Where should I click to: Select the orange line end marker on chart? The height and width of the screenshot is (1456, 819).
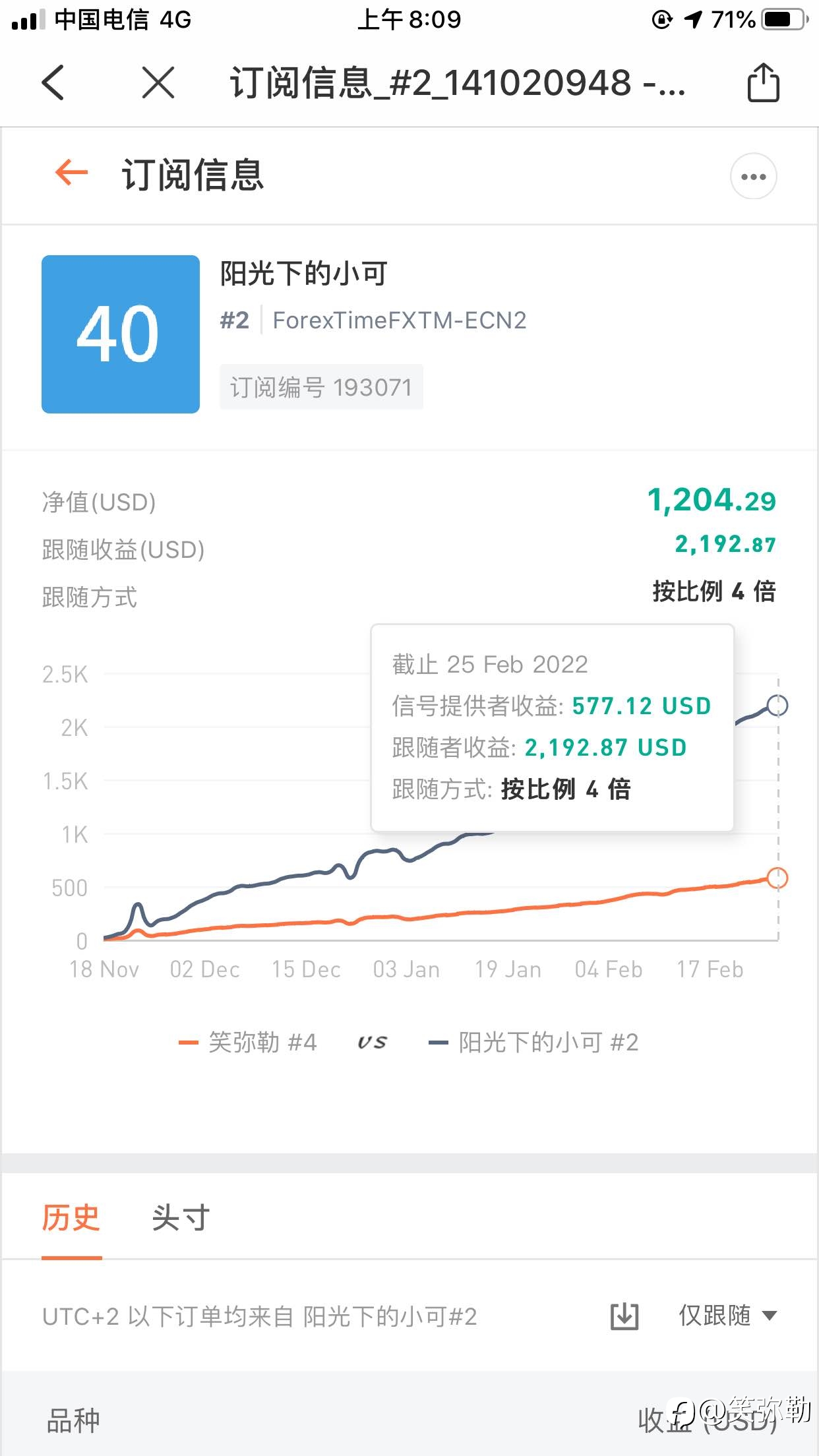click(777, 878)
